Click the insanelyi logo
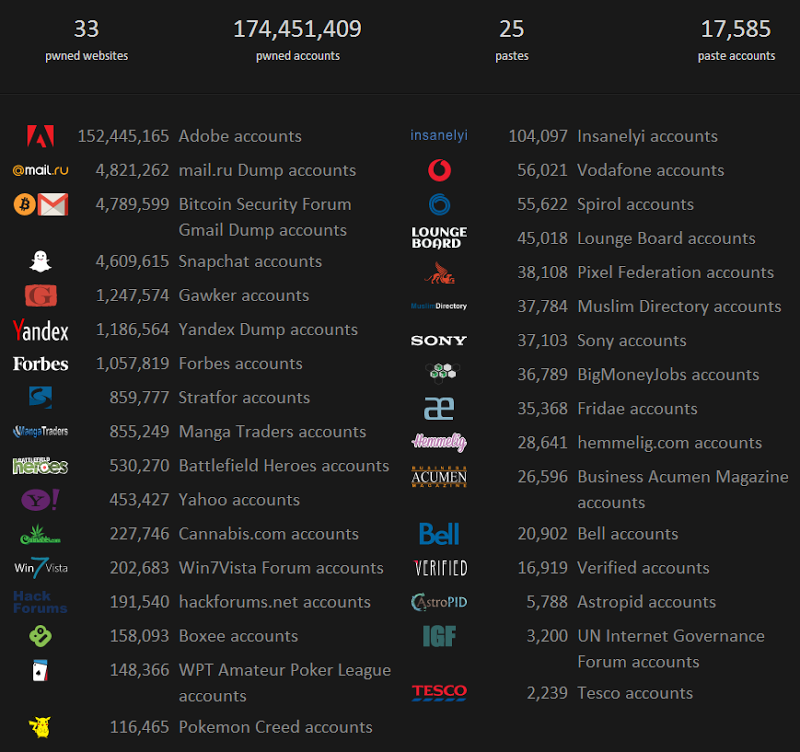This screenshot has height=752, width=800. (x=439, y=136)
